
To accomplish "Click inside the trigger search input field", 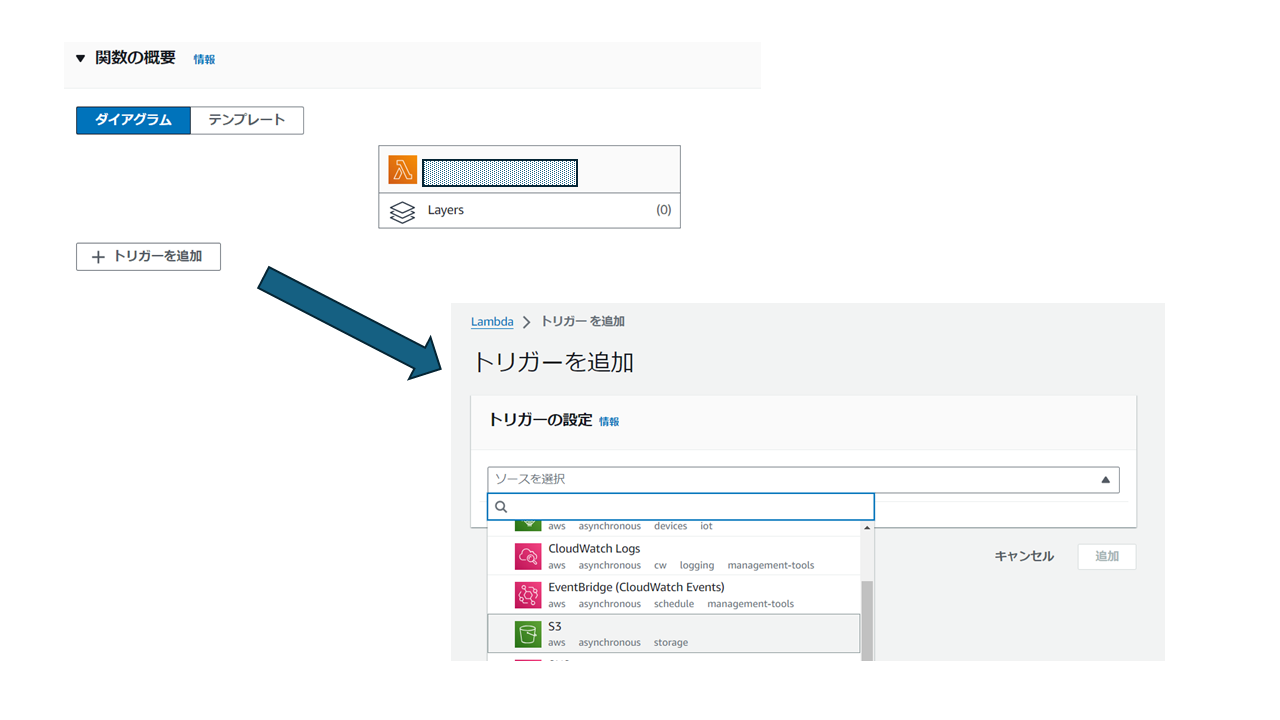I will point(680,507).
